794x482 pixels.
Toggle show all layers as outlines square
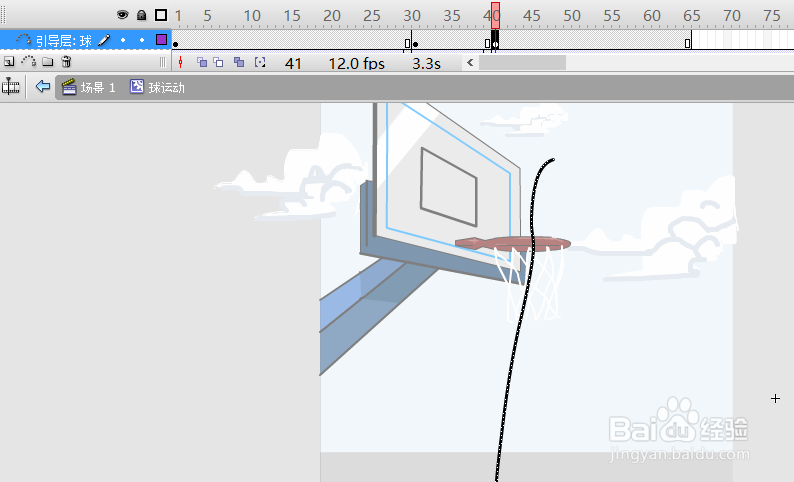pos(161,15)
